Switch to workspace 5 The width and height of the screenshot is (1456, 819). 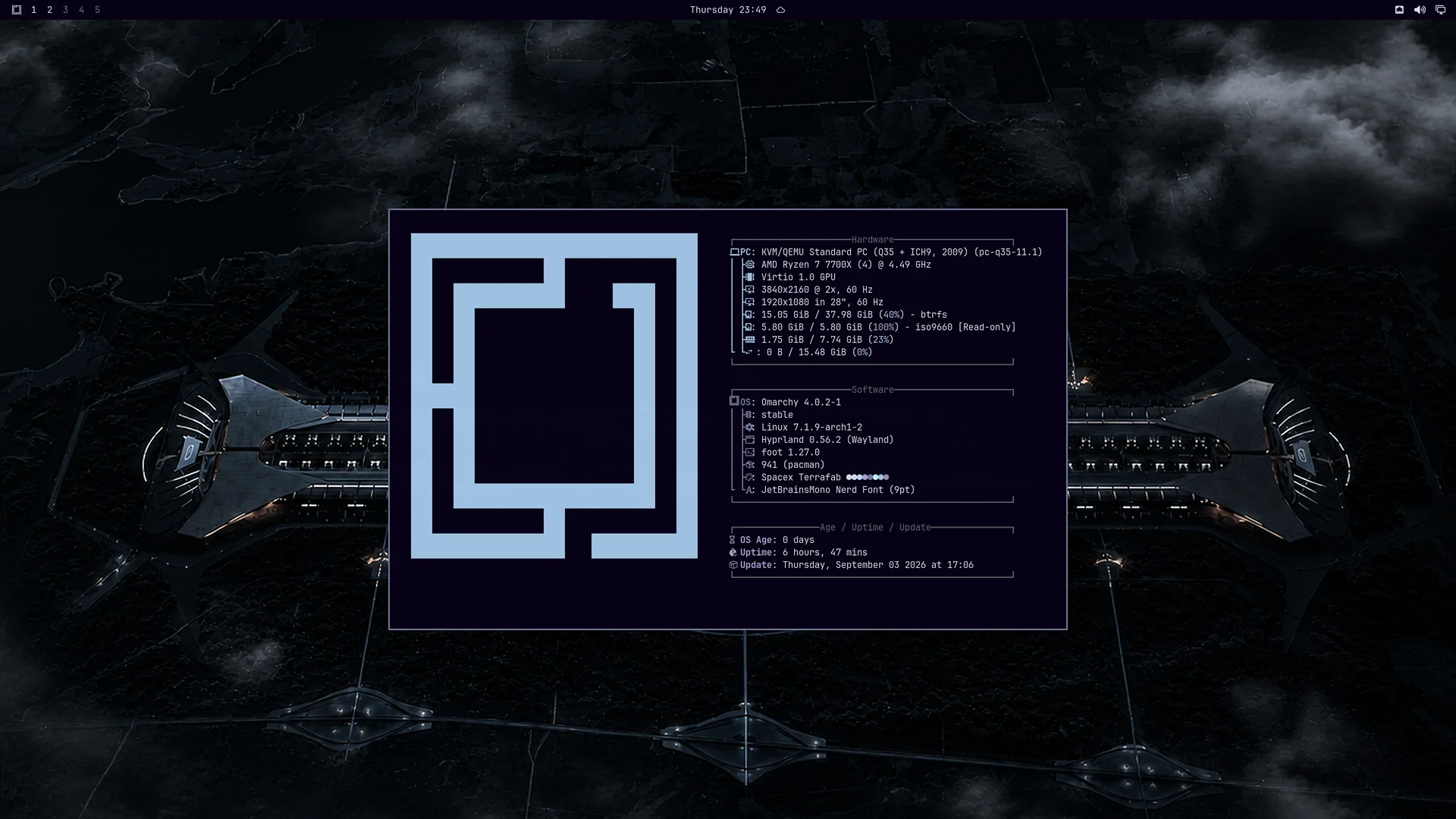coord(97,10)
